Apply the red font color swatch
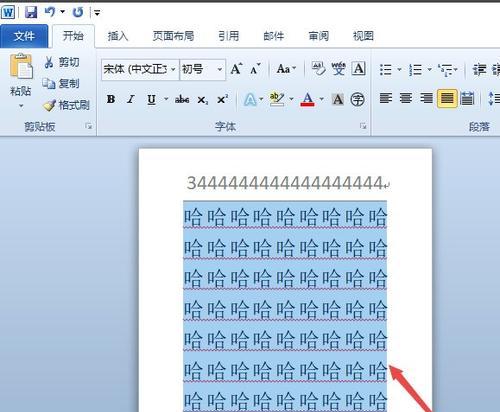 307,99
